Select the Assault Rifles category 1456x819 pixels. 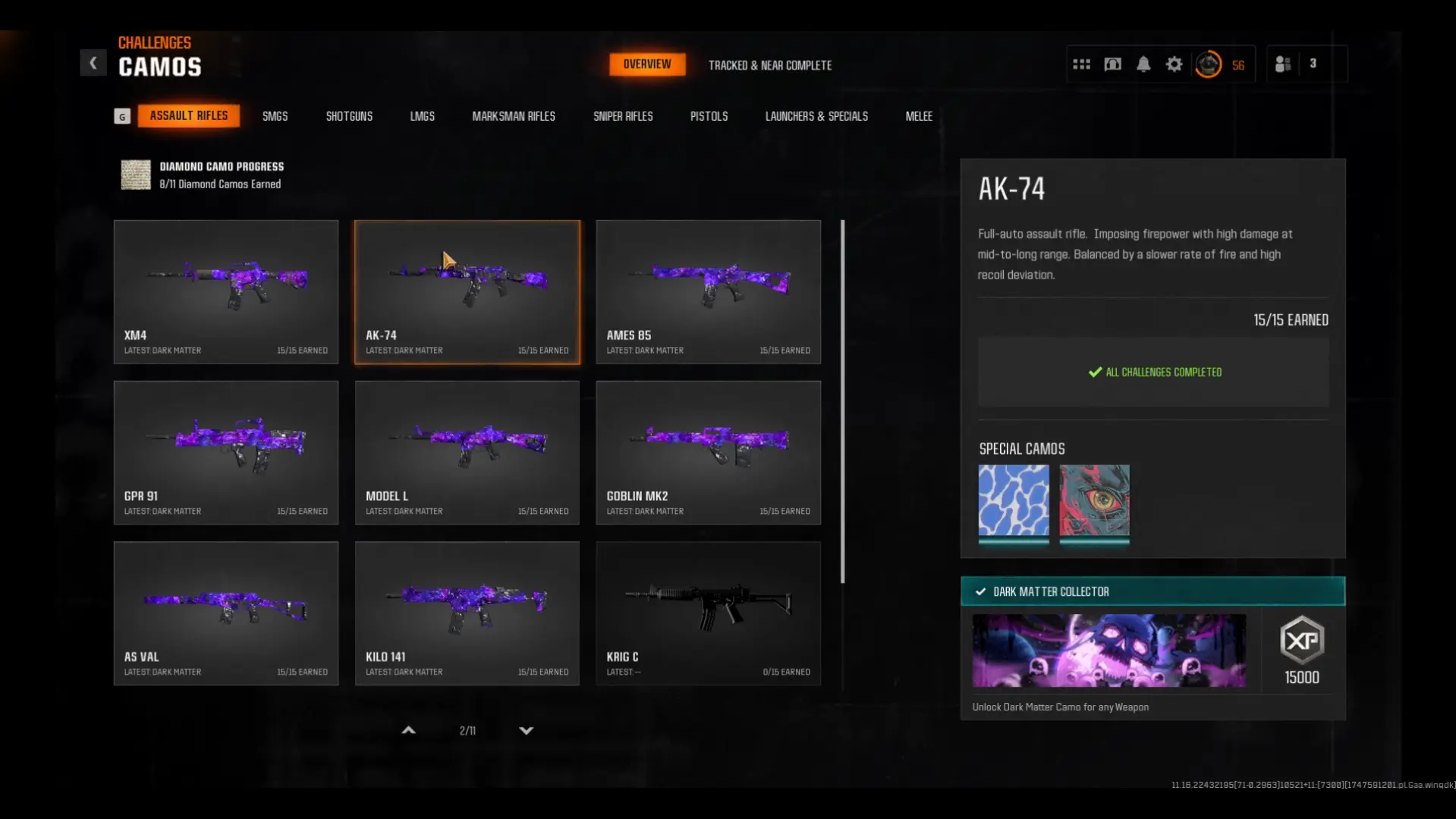pos(189,115)
